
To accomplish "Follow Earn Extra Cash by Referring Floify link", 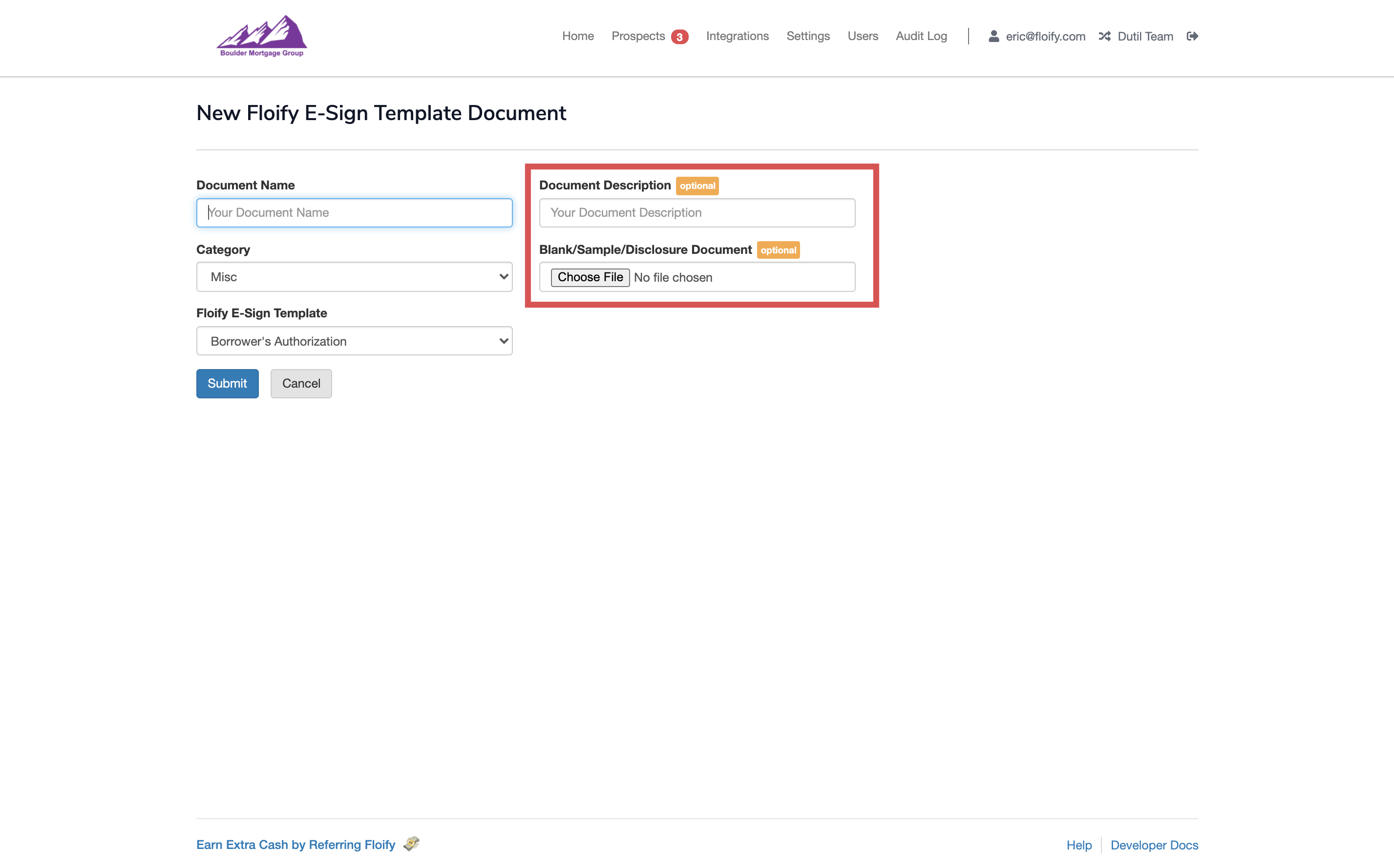I will (296, 845).
